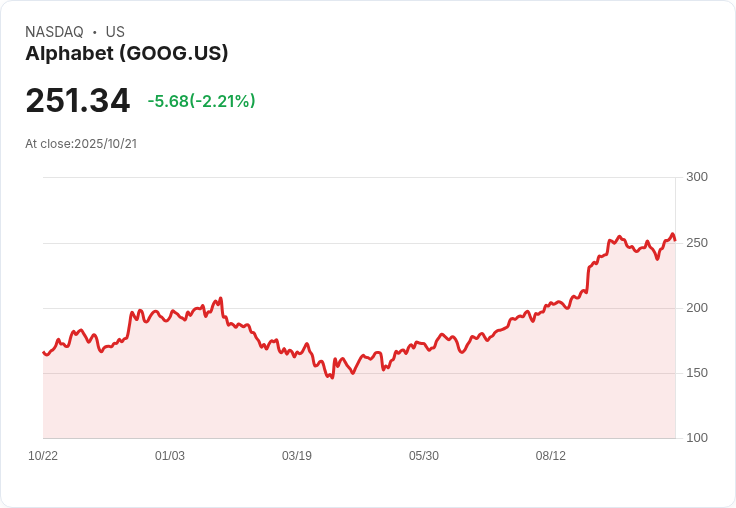The width and height of the screenshot is (736, 508).
Task: Select the green -5.68(-2.21%) change text
Action: (x=201, y=101)
